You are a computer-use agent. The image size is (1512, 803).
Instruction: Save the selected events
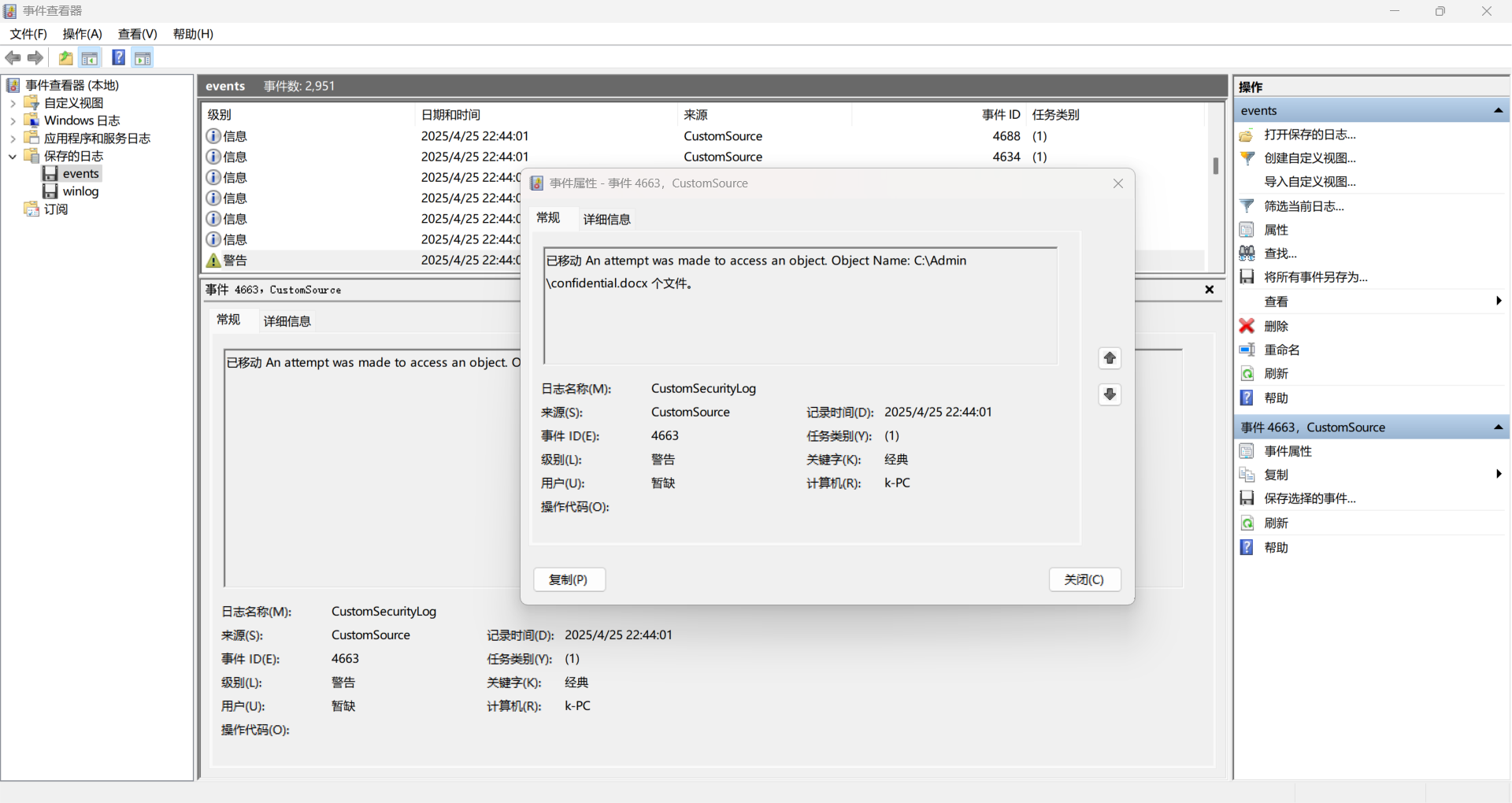coord(1310,498)
